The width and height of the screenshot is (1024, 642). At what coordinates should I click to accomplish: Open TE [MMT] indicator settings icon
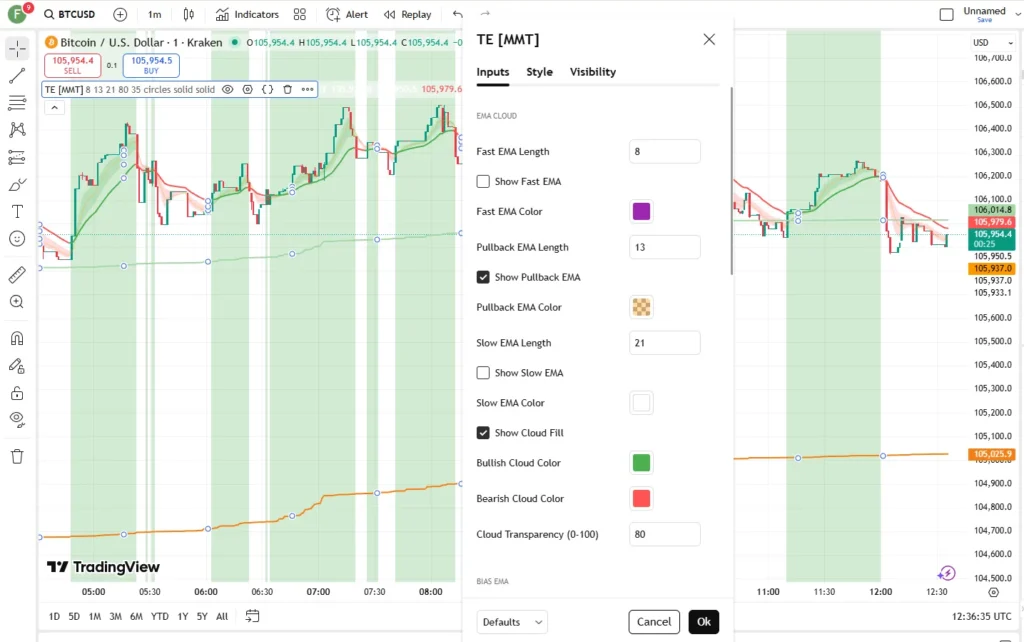point(248,89)
